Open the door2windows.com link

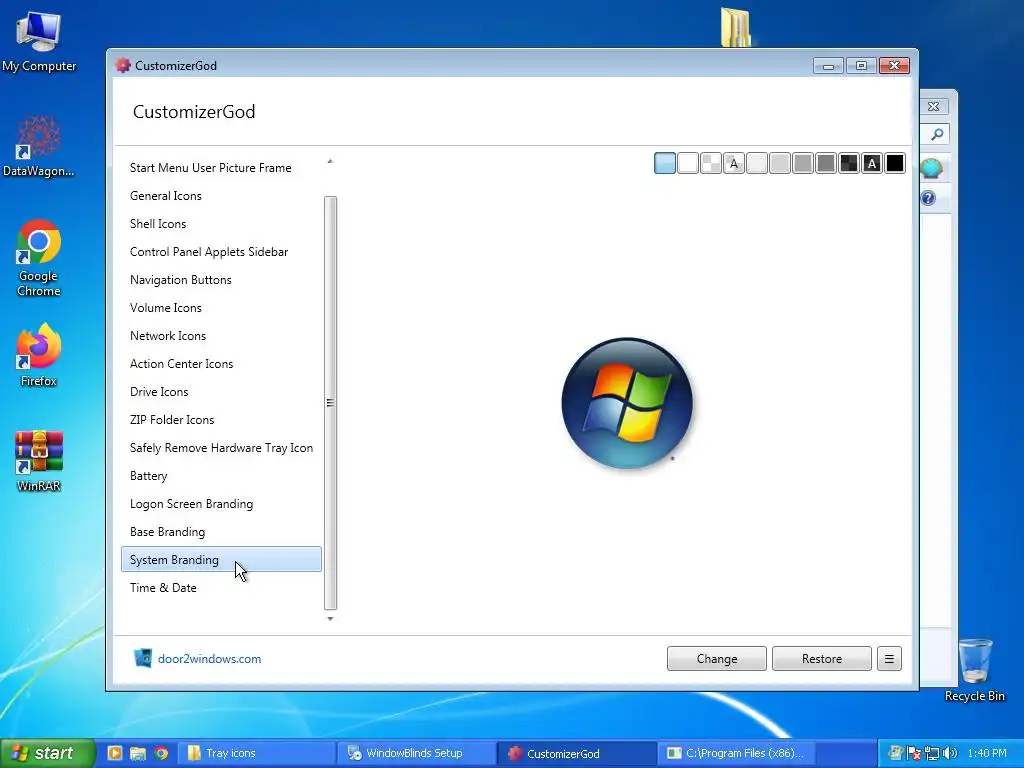coord(209,659)
